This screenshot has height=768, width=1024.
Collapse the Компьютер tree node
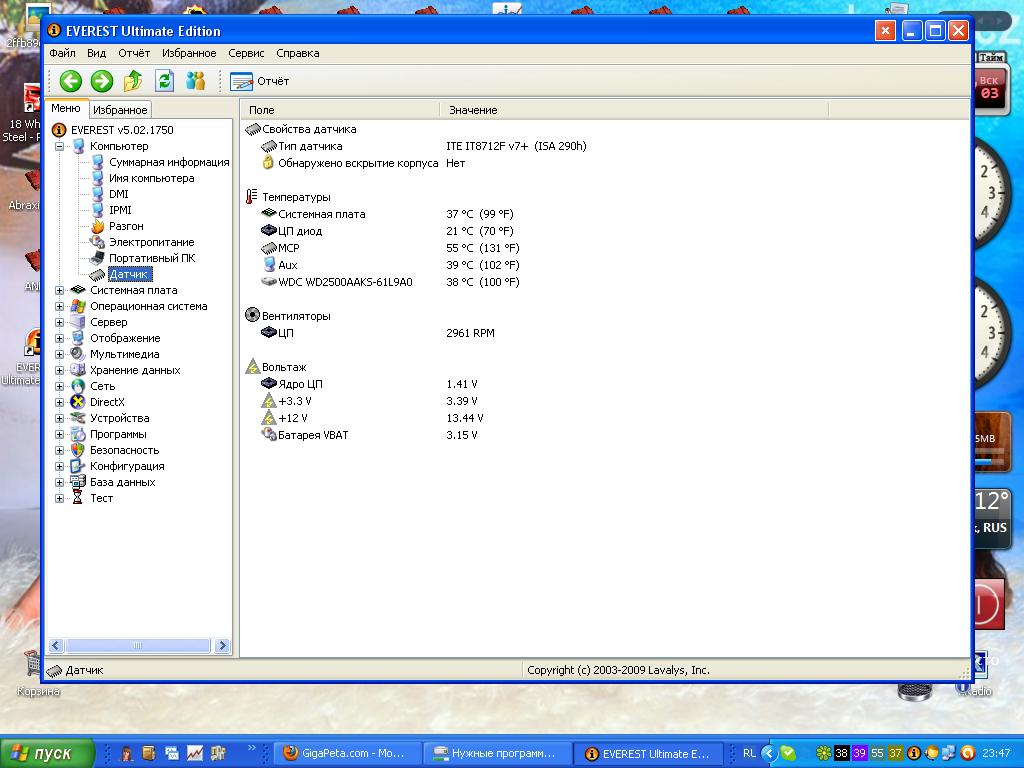[60, 146]
